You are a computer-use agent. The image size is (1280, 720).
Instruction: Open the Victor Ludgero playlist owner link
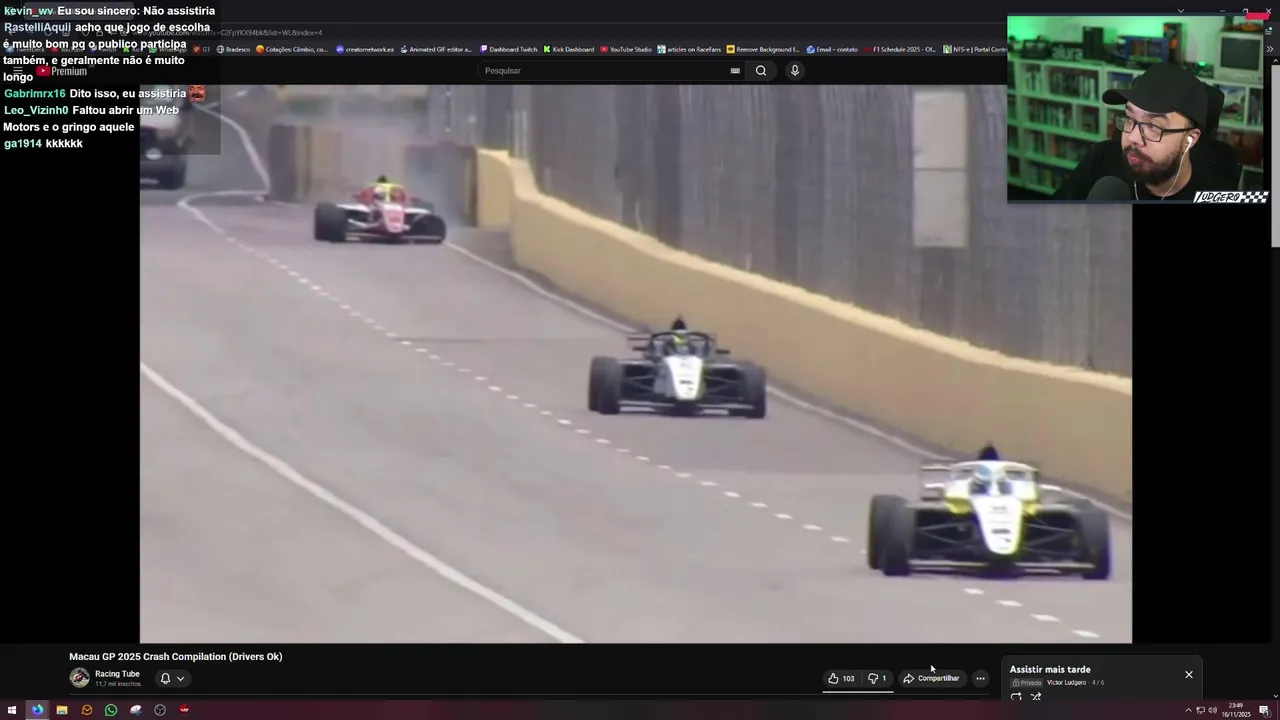pyautogui.click(x=1066, y=683)
